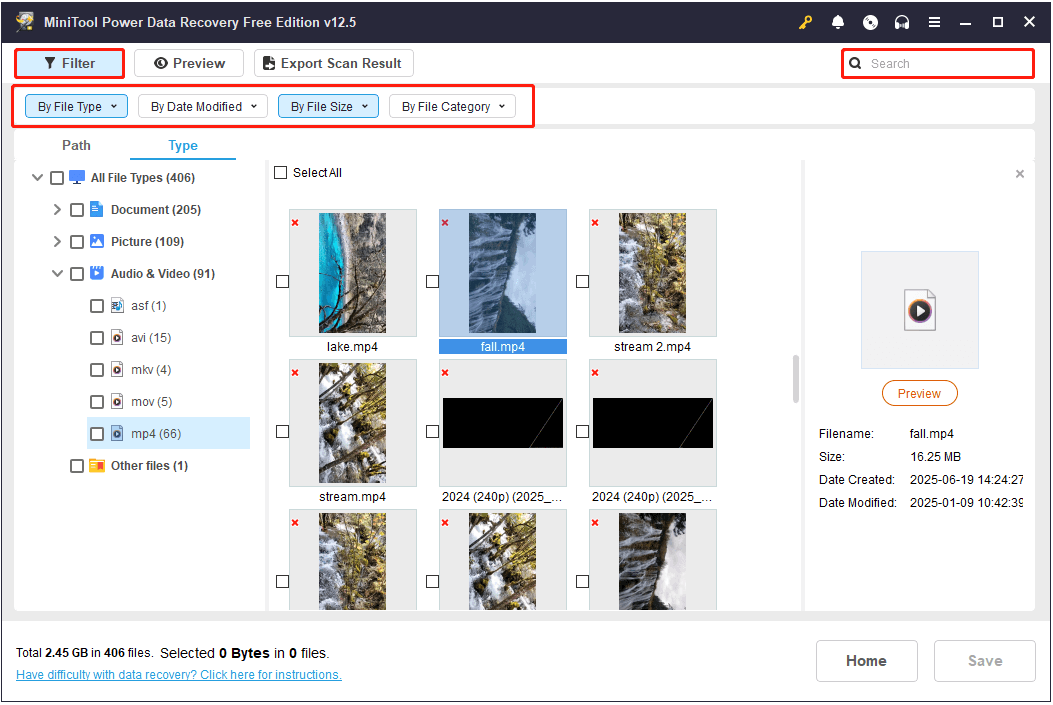This screenshot has height=705, width=1053.
Task: Check the Select All checkbox
Action: click(281, 173)
